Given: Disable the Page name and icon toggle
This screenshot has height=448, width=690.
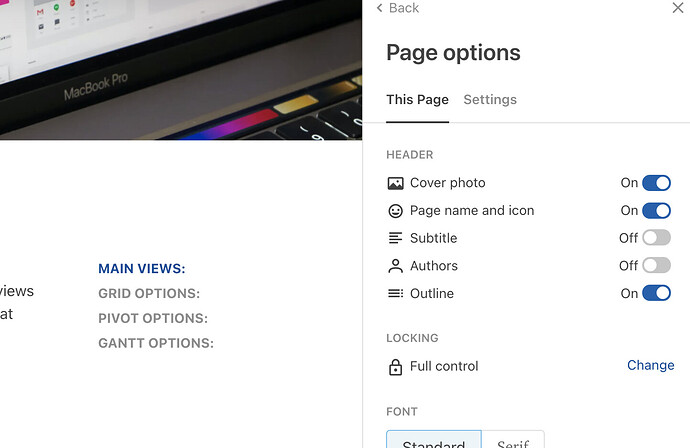Looking at the screenshot, I should (656, 211).
